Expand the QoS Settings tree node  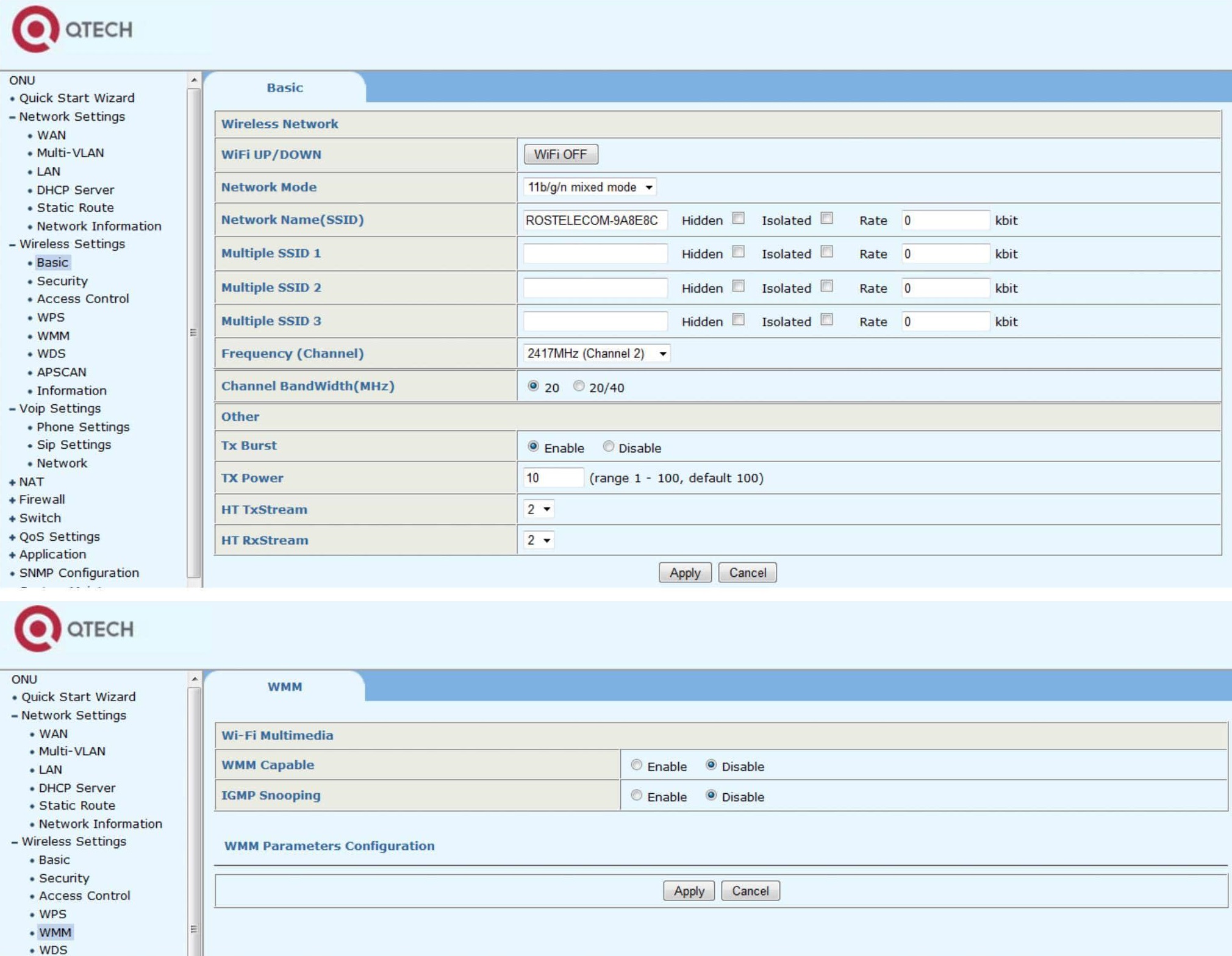[12, 537]
